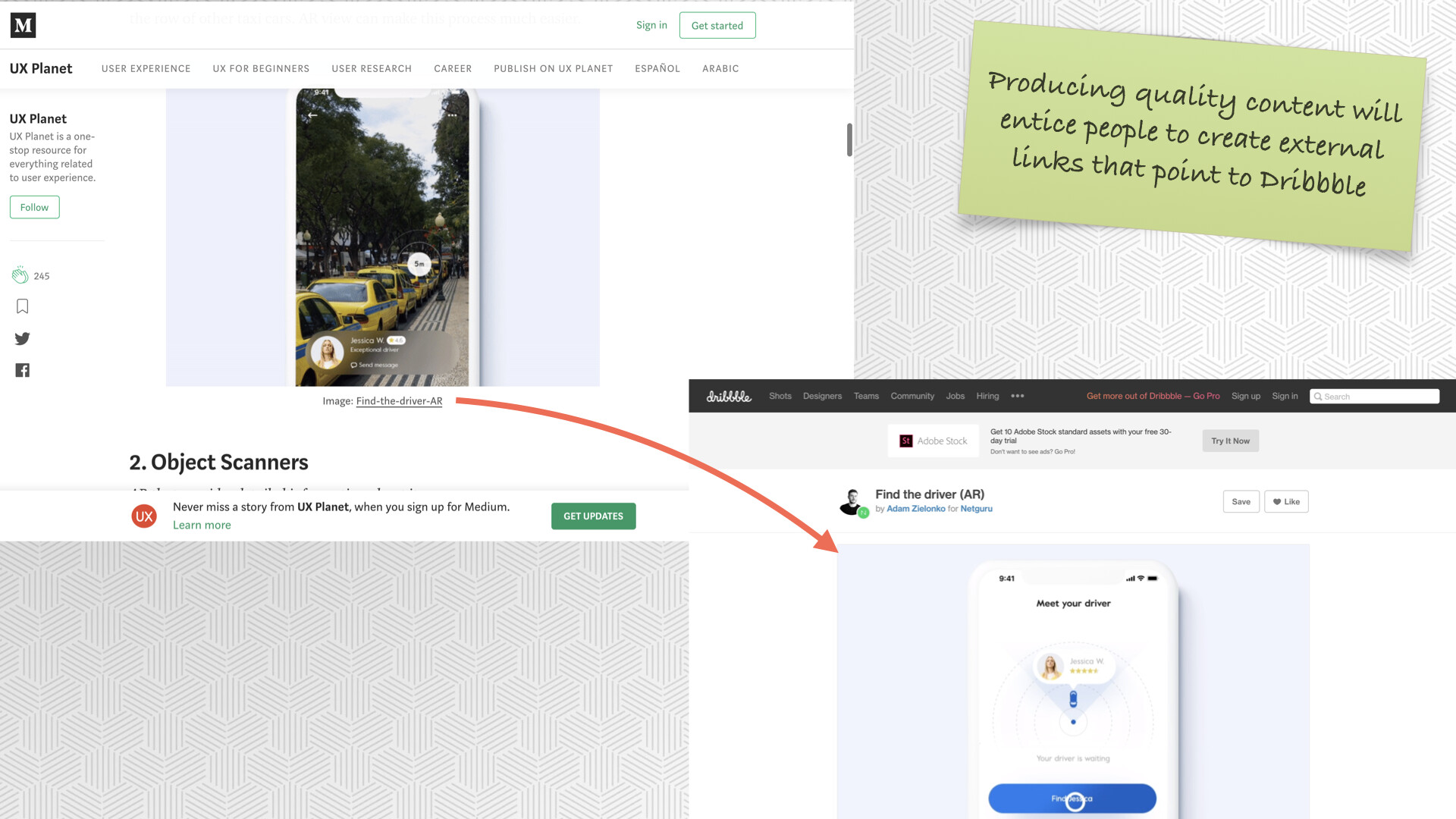Save the Find the driver shot
Image resolution: width=1456 pixels, height=819 pixels.
1241,501
